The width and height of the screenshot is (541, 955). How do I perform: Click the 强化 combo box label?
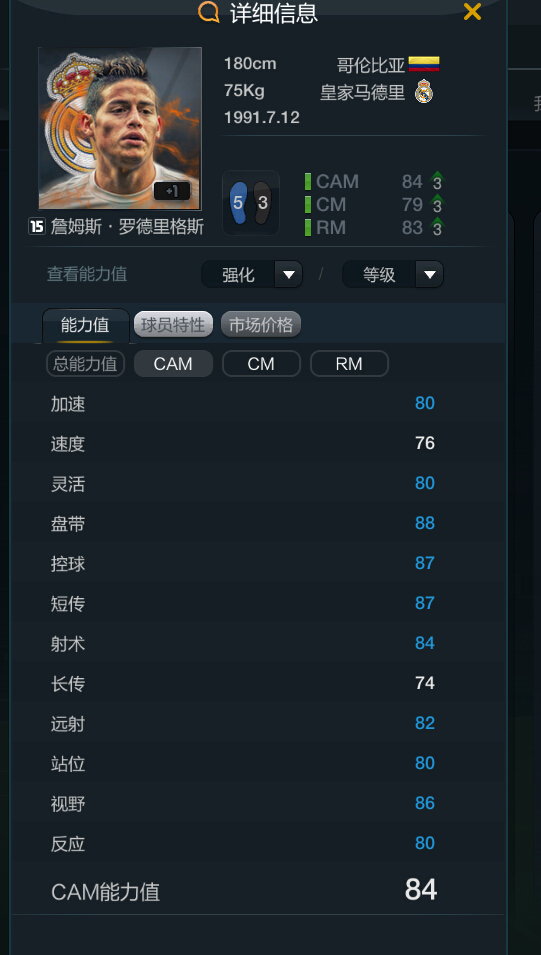pyautogui.click(x=238, y=275)
